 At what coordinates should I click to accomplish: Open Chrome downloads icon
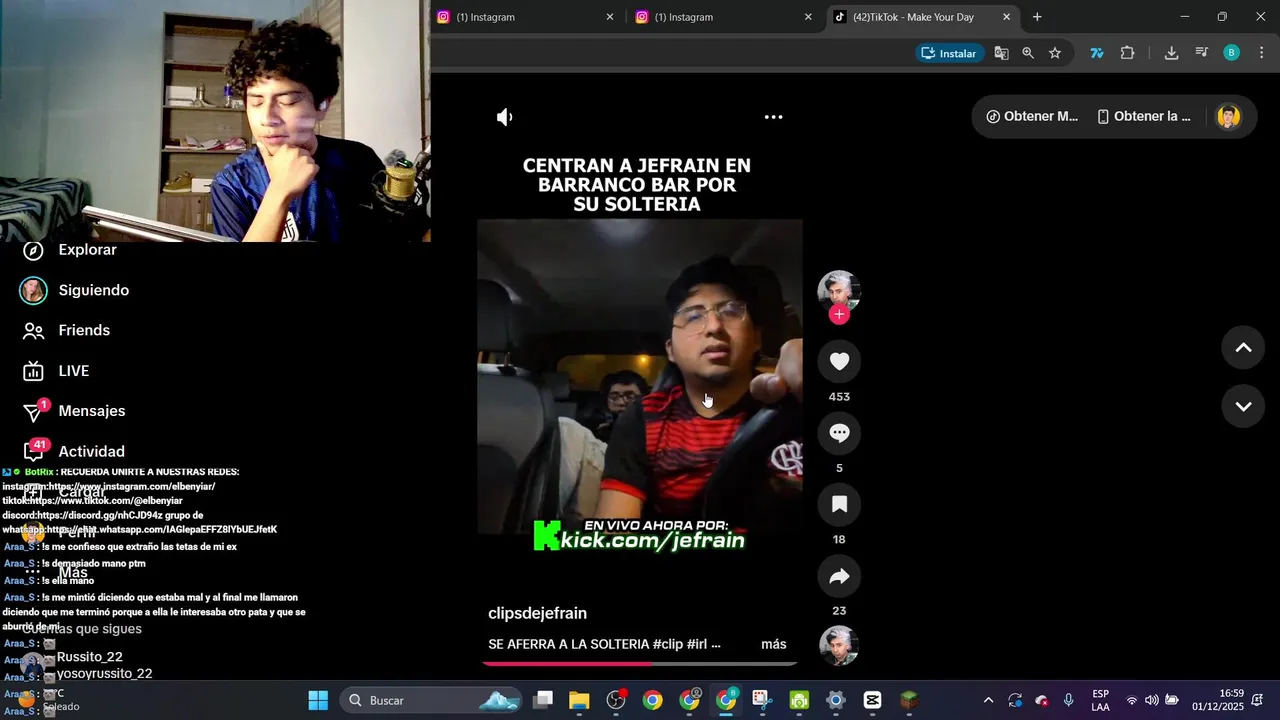click(1171, 53)
